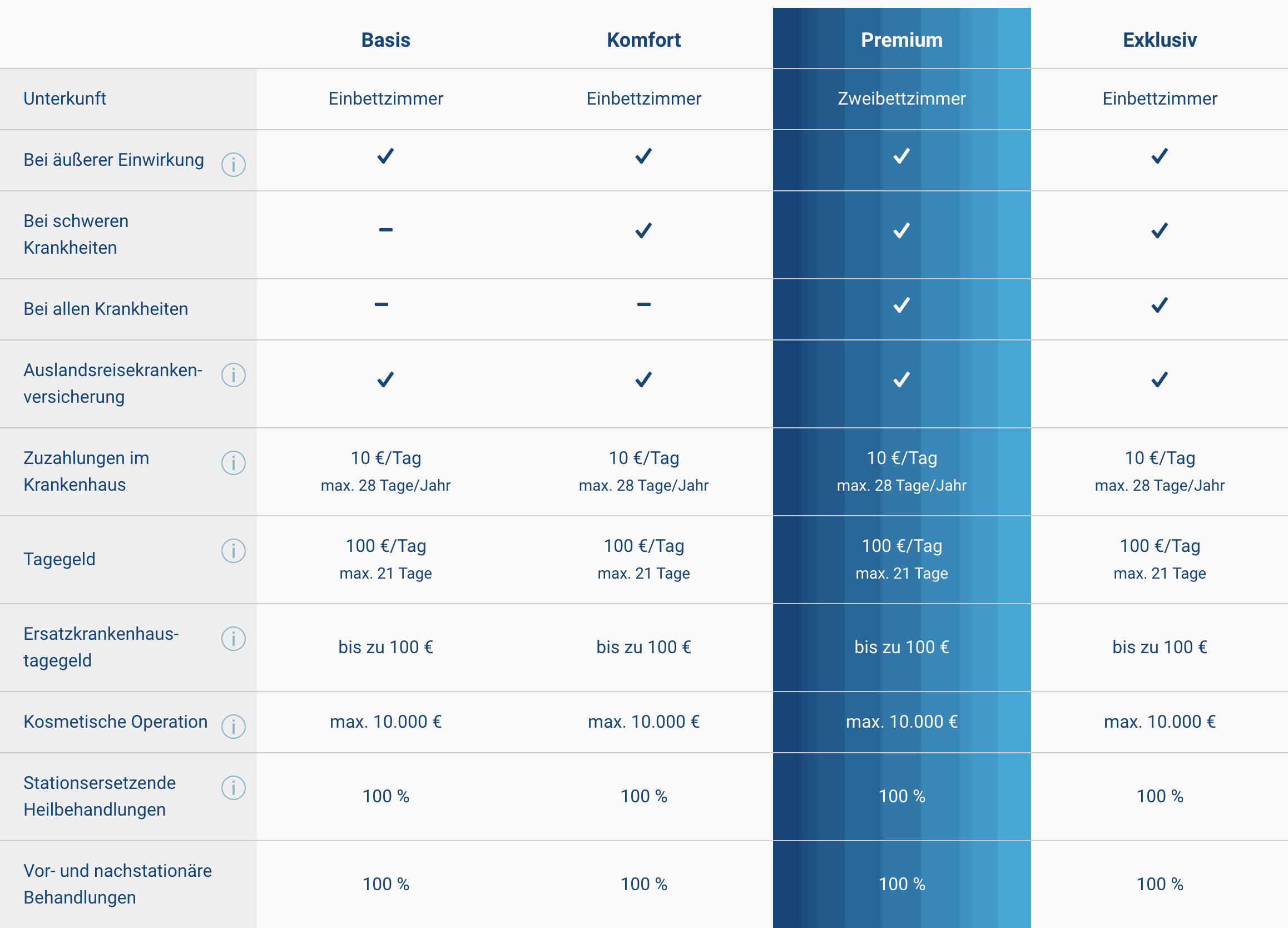Viewport: 1288px width, 928px height.
Task: Select the Exklusiv plan header
Action: [1160, 40]
